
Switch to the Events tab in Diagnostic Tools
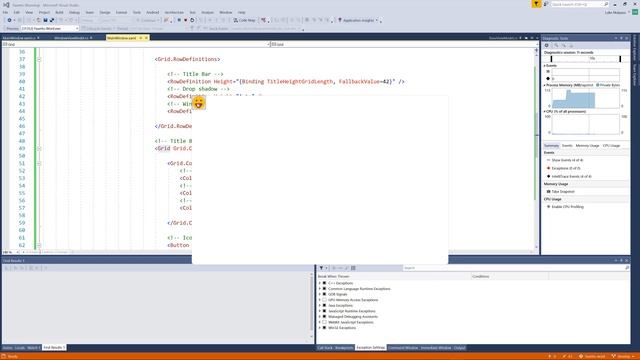click(567, 146)
